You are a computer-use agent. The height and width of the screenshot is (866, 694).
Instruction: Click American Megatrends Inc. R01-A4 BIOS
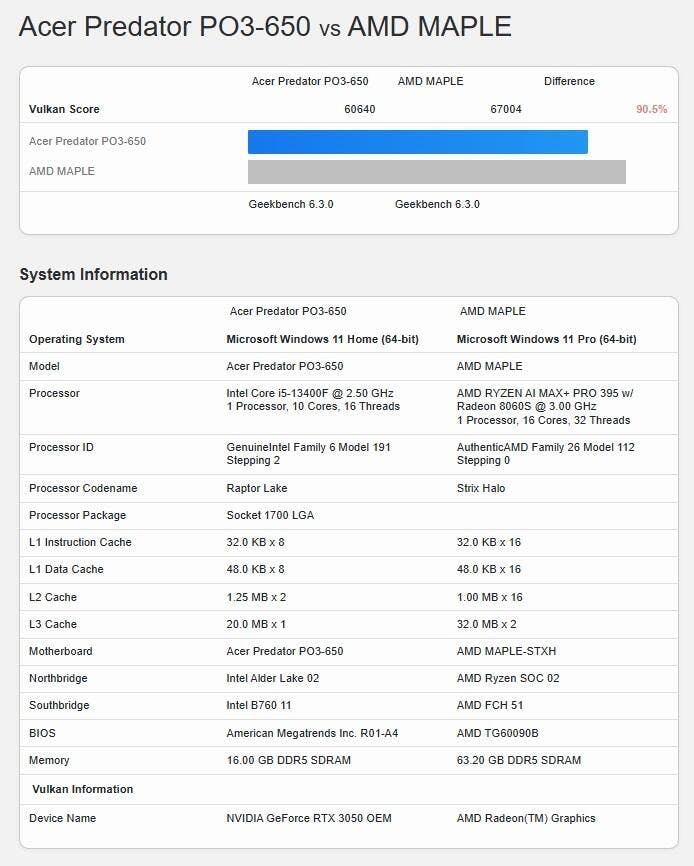coord(312,733)
